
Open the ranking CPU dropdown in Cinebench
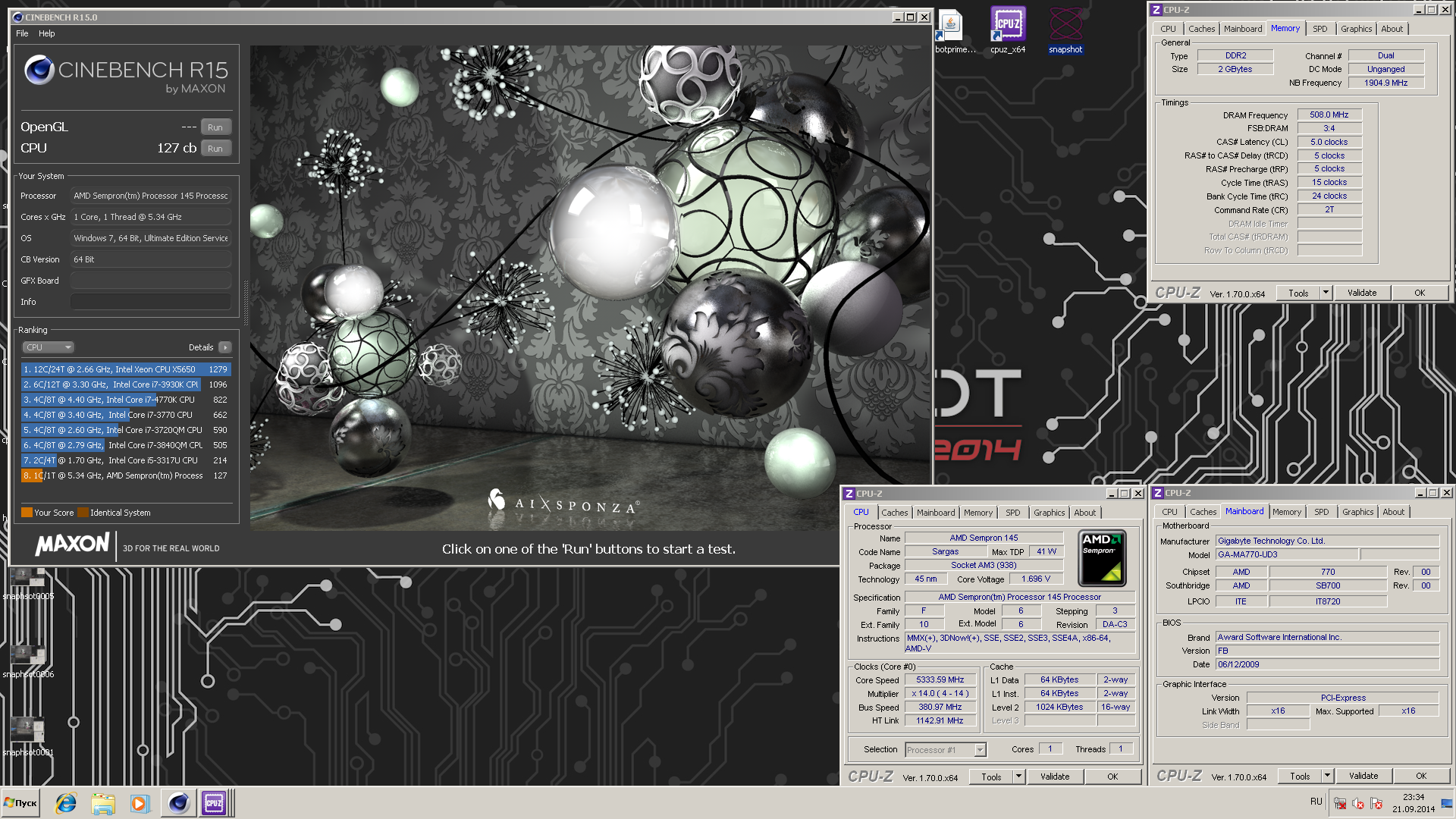[x=48, y=347]
